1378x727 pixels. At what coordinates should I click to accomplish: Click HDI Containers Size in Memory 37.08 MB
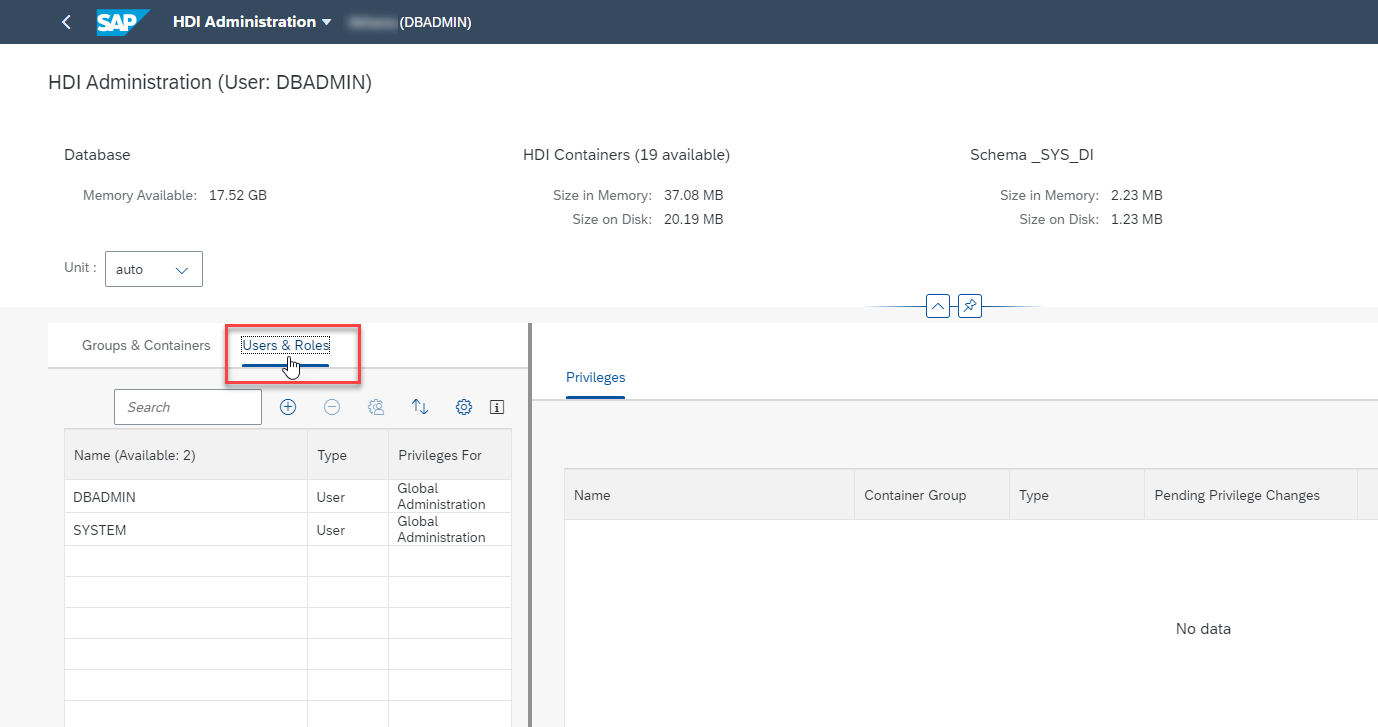[x=693, y=195]
